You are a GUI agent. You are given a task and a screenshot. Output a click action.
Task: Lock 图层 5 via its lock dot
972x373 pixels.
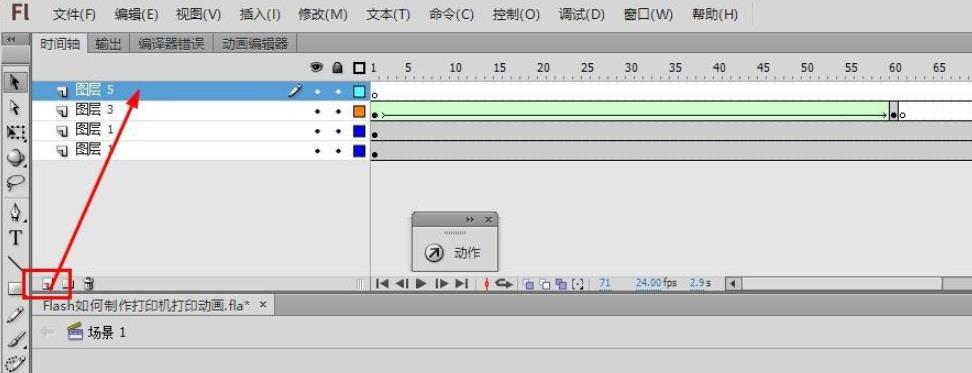[x=338, y=92]
